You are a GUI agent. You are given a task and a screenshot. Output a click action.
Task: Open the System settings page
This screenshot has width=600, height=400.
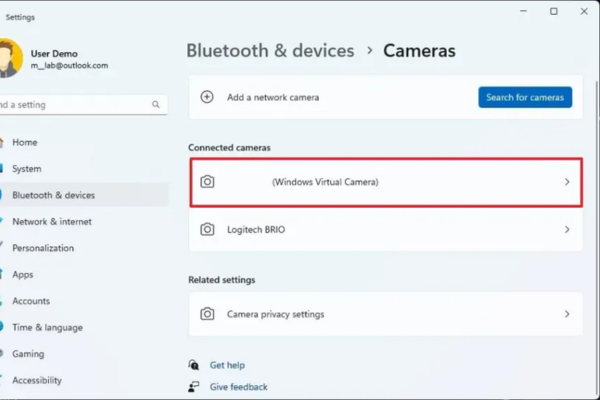click(26, 169)
